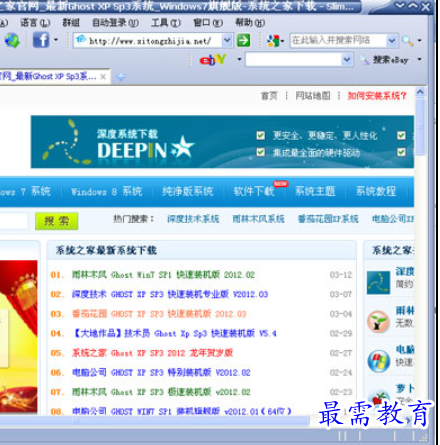The height and width of the screenshot is (445, 440).
Task: Open the 纯净版系统 nav tab
Action: point(187,191)
